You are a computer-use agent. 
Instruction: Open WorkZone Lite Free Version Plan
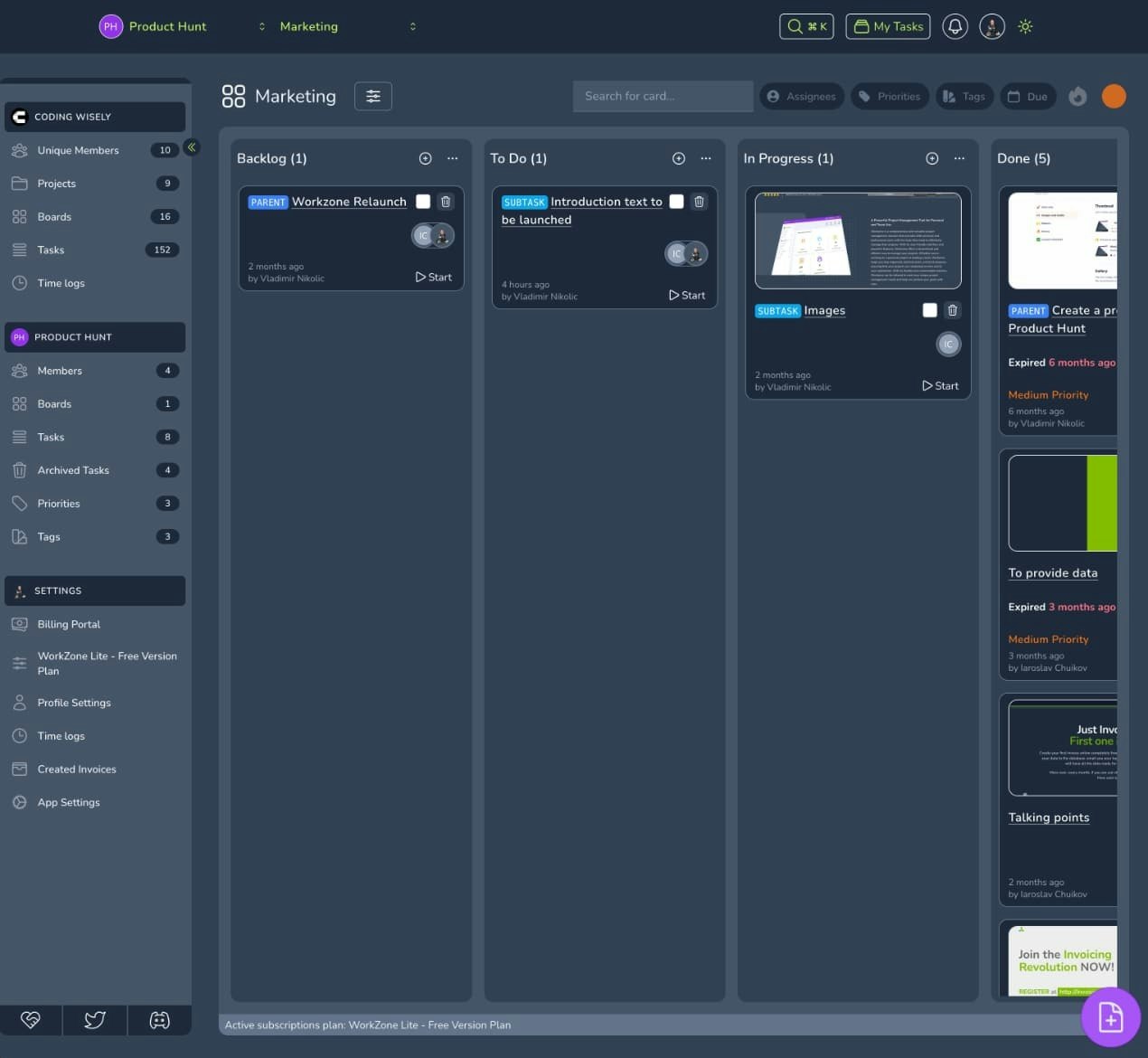click(x=95, y=663)
